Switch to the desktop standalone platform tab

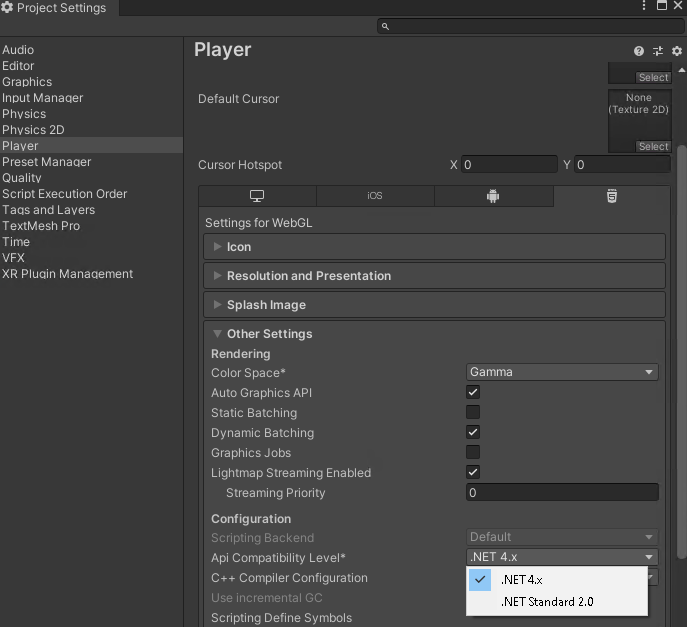[257, 196]
